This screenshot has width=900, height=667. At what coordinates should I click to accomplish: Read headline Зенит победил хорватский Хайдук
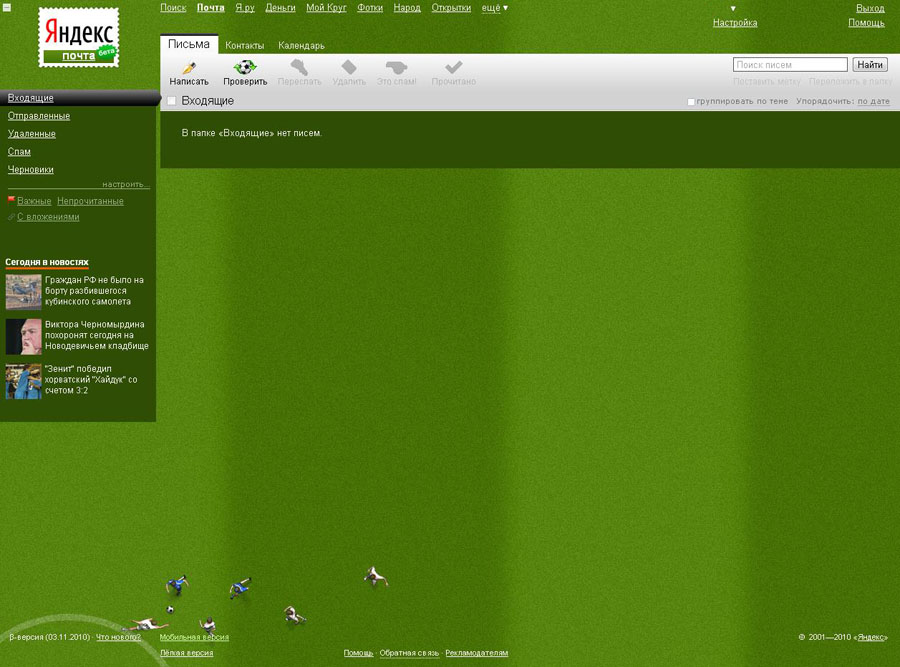[x=91, y=379]
